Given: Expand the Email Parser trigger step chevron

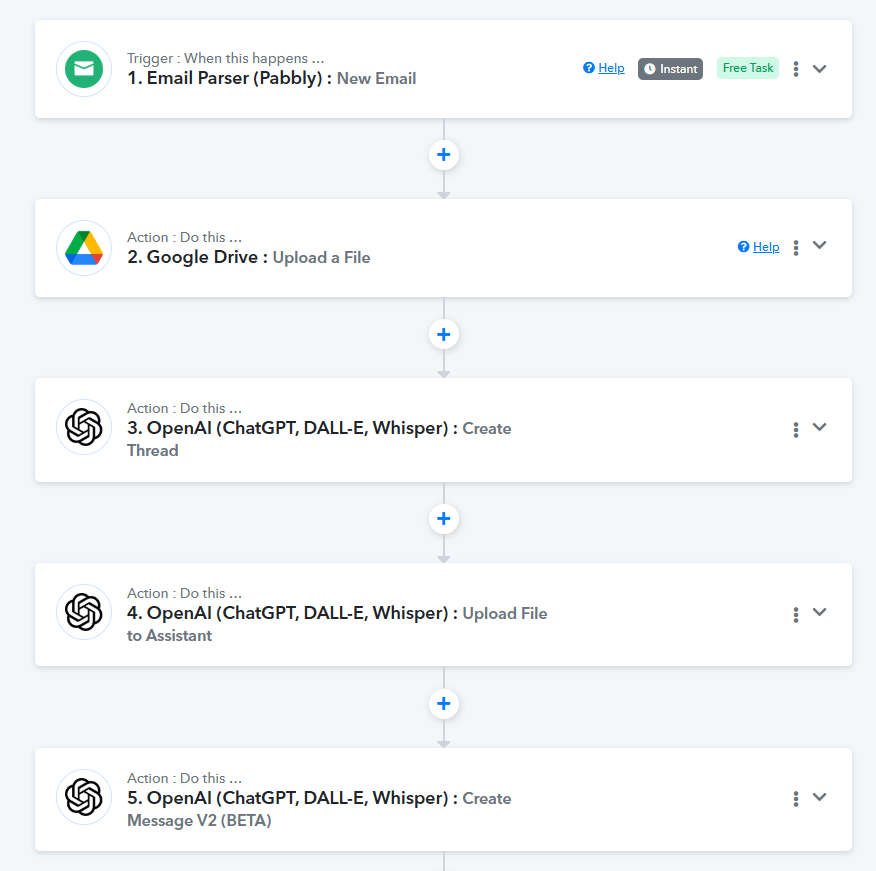Looking at the screenshot, I should 819,69.
